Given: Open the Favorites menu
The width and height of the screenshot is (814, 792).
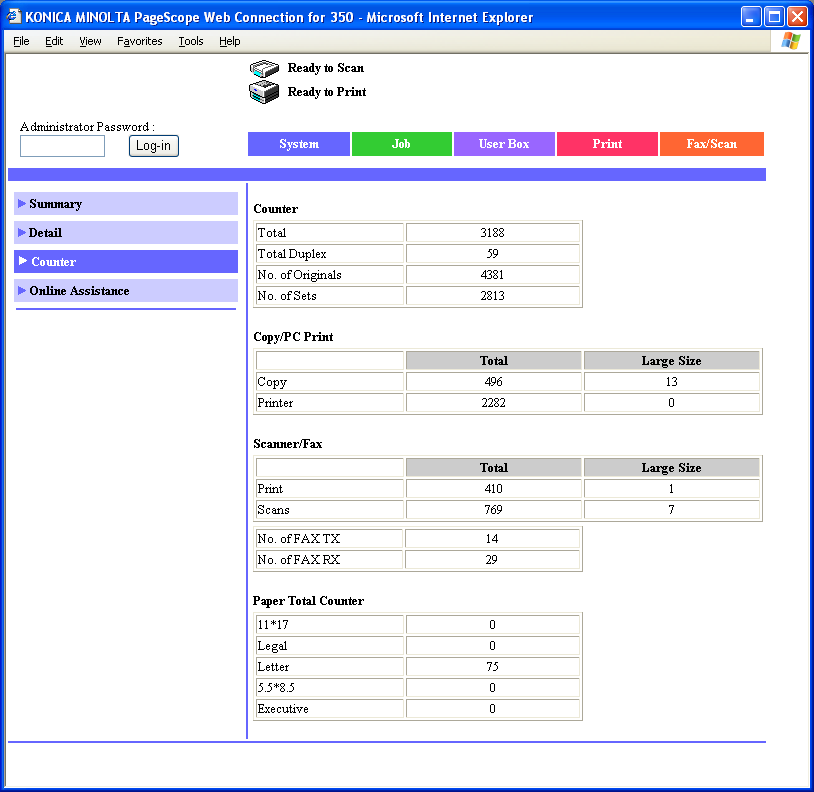Looking at the screenshot, I should tap(139, 41).
